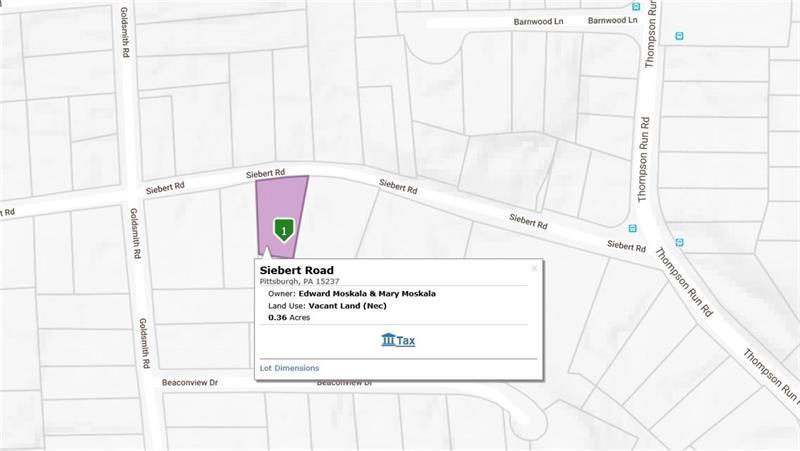800x451 pixels.
Task: Click the transit stop icon east of Thompson Run Rd intersection
Action: pyautogui.click(x=679, y=242)
